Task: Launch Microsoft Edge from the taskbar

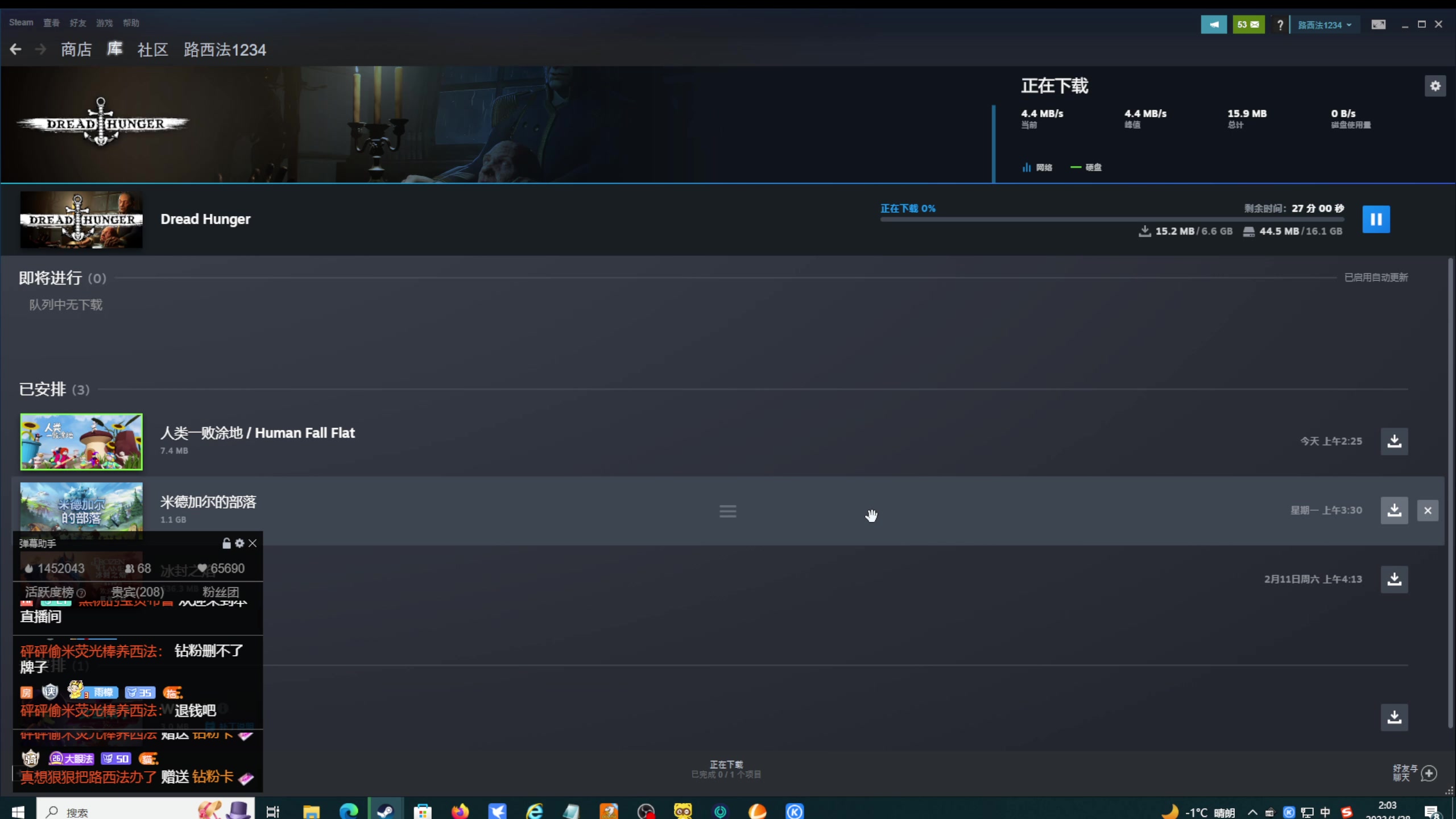Action: pyautogui.click(x=349, y=812)
